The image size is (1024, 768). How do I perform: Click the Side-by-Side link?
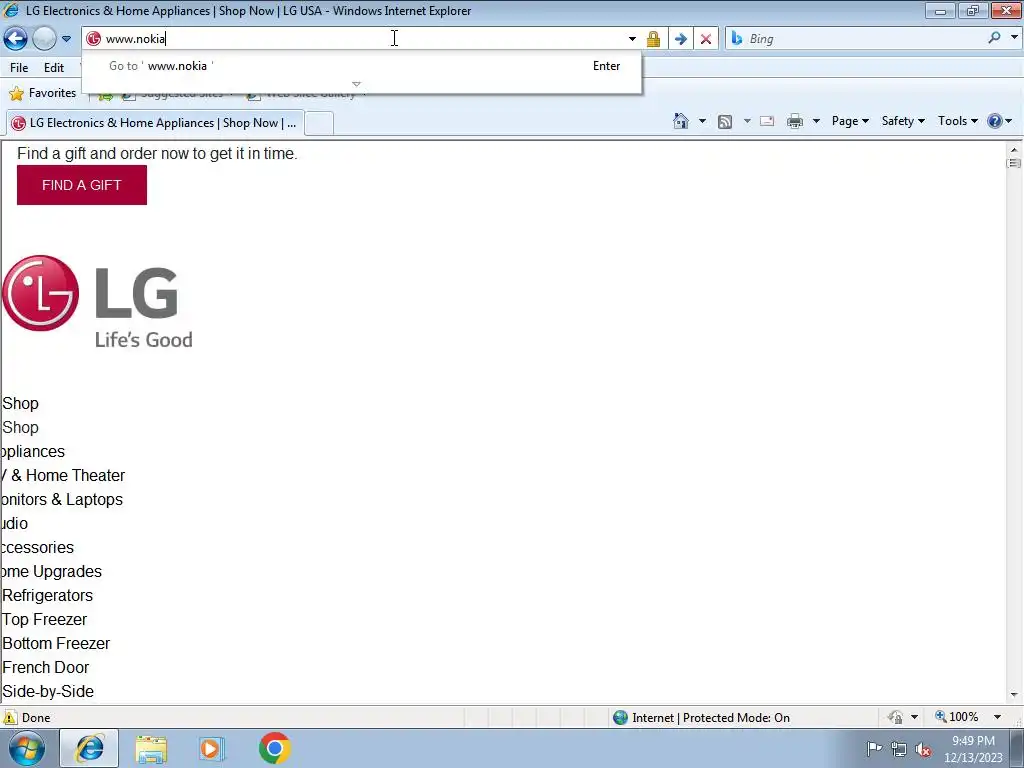(x=48, y=692)
